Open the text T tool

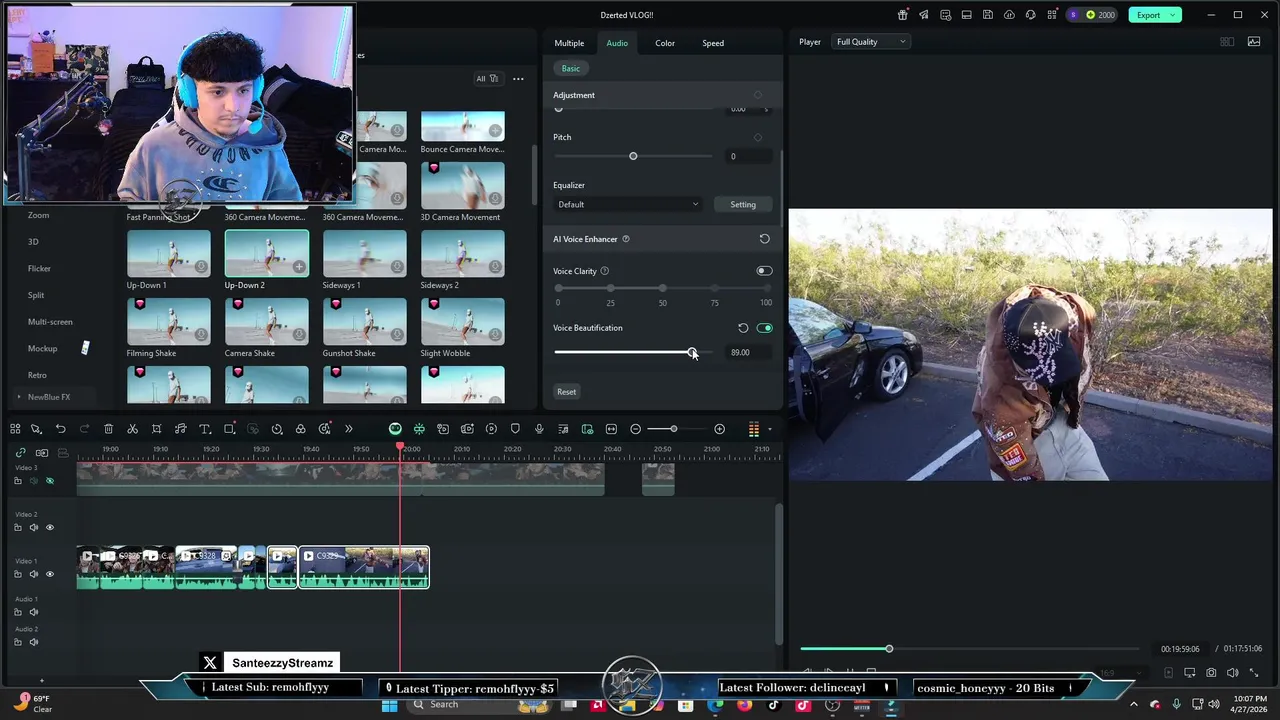click(204, 429)
